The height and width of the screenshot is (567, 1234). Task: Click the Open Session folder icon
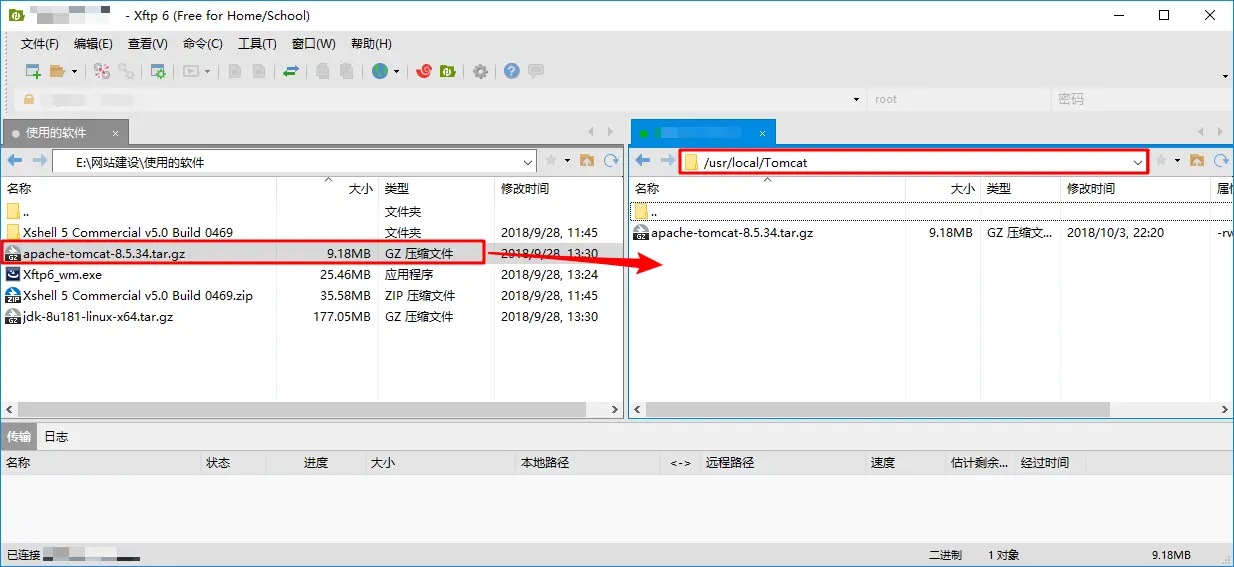click(x=58, y=71)
